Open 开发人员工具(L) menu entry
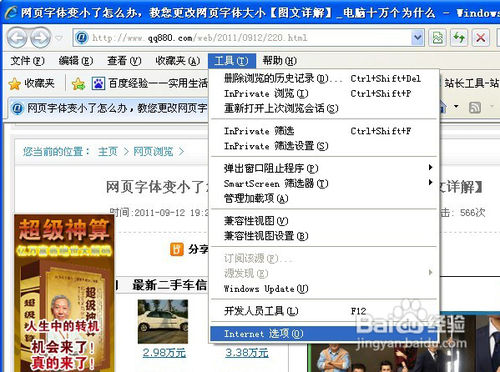The image size is (500, 372). [x=323, y=311]
